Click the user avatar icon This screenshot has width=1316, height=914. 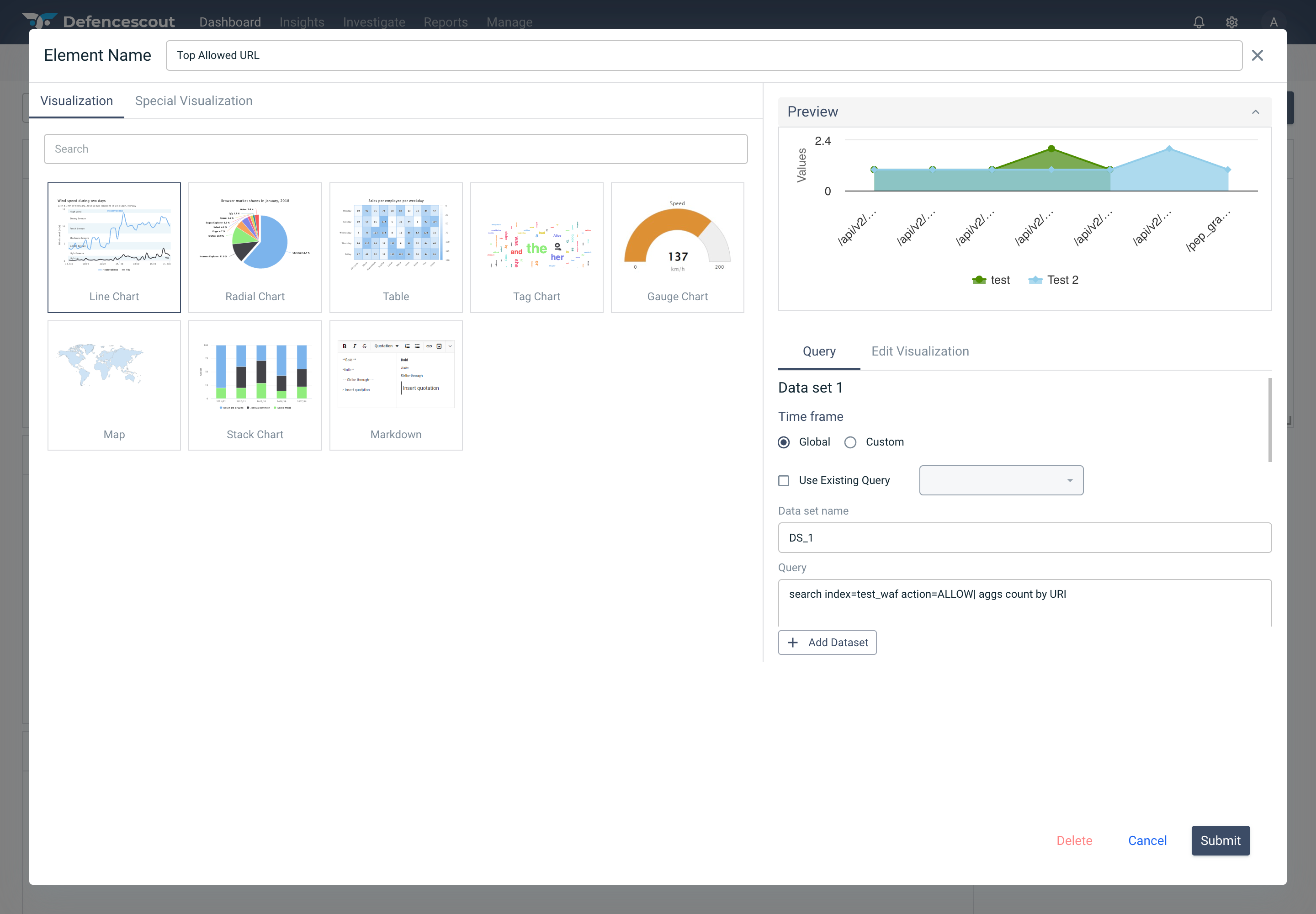(1273, 22)
